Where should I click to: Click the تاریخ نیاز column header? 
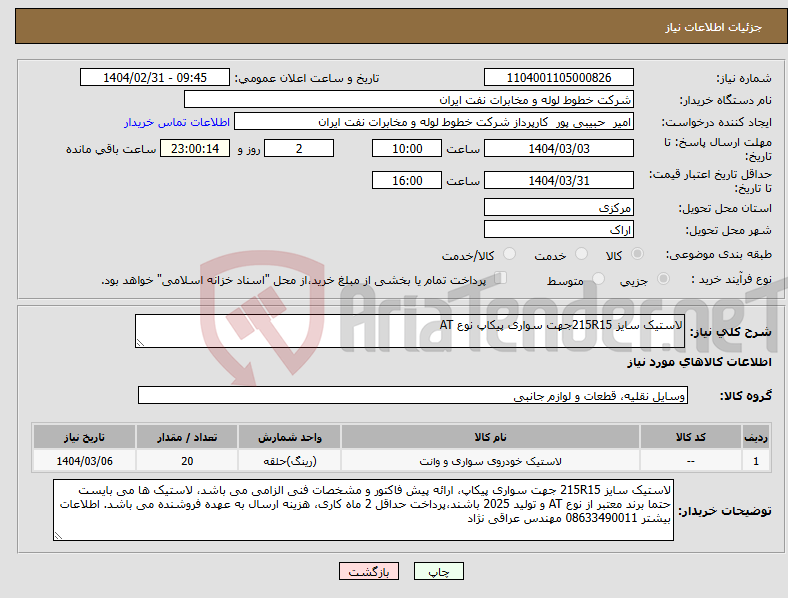click(x=84, y=437)
